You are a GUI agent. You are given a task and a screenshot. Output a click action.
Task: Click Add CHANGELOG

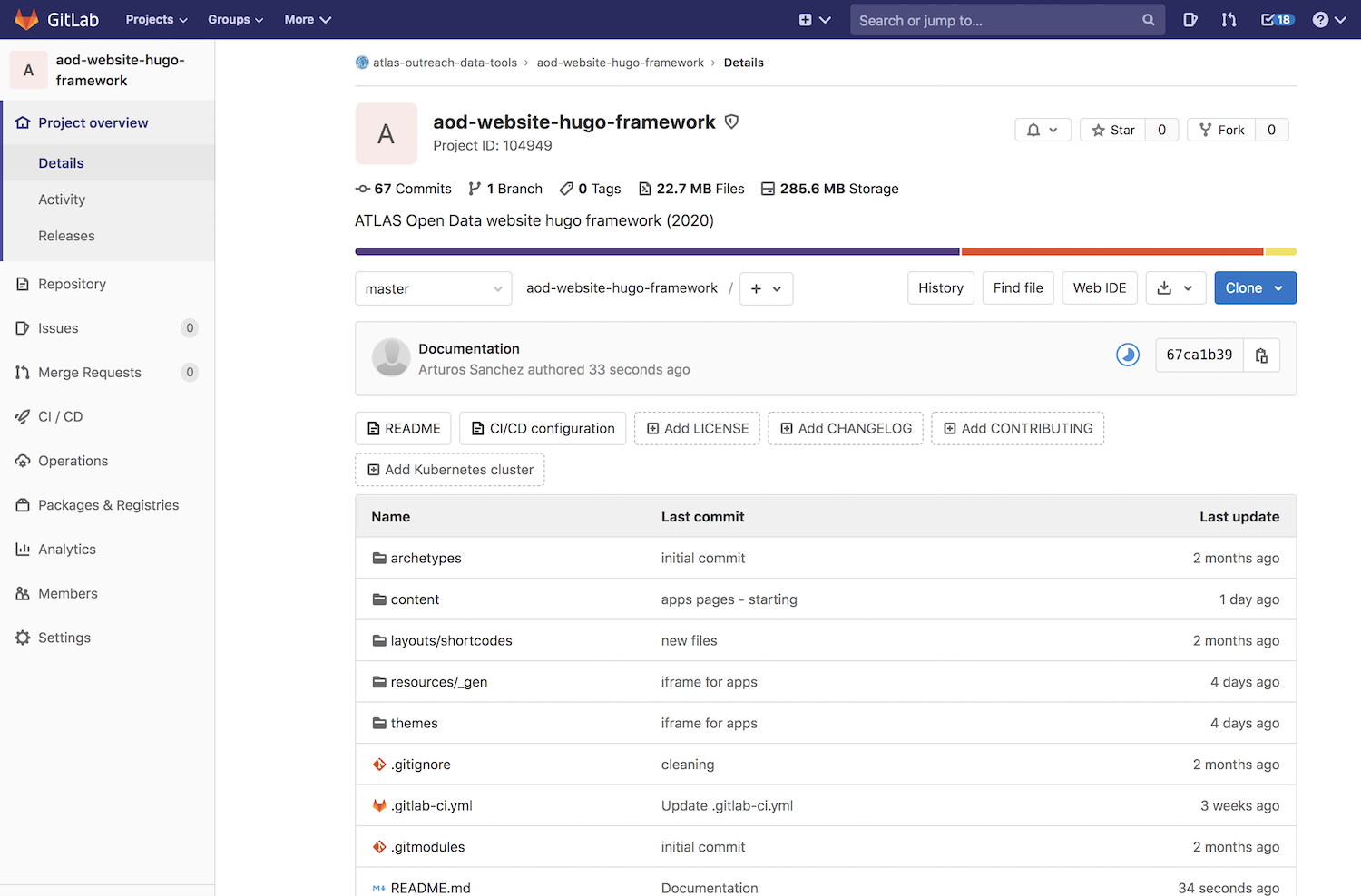(846, 428)
